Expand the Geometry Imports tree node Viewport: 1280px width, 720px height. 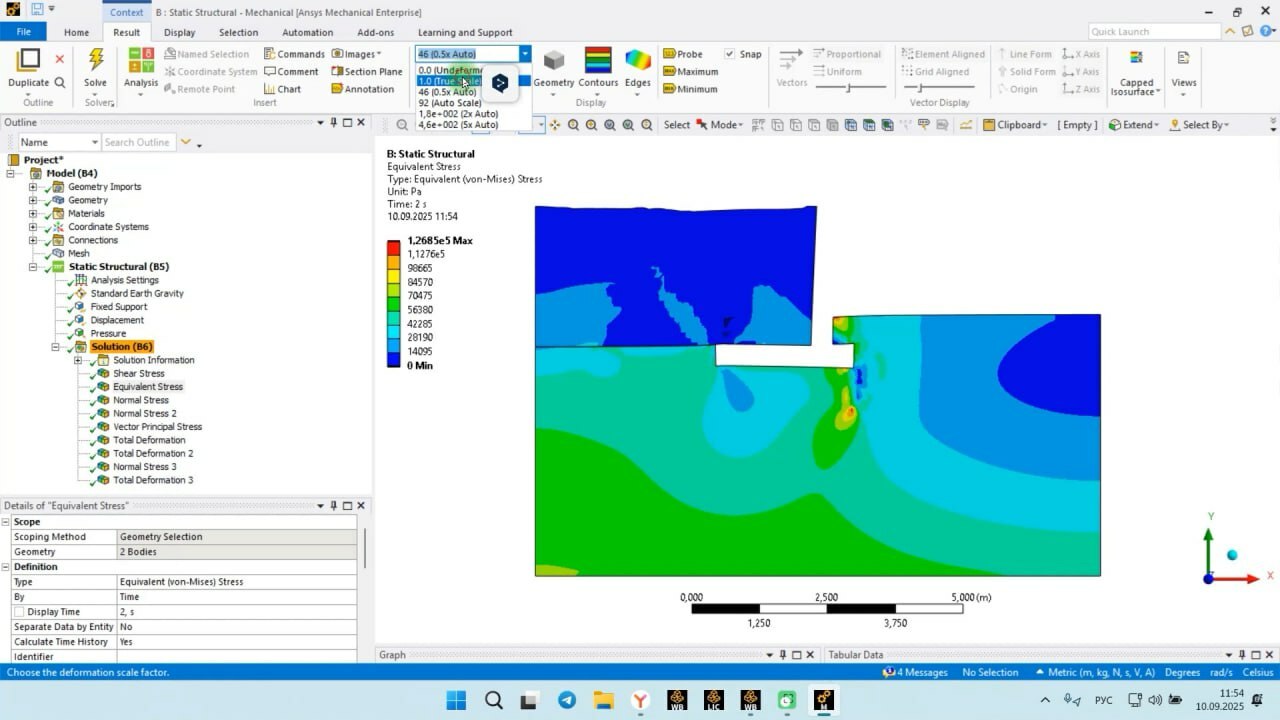(x=33, y=187)
